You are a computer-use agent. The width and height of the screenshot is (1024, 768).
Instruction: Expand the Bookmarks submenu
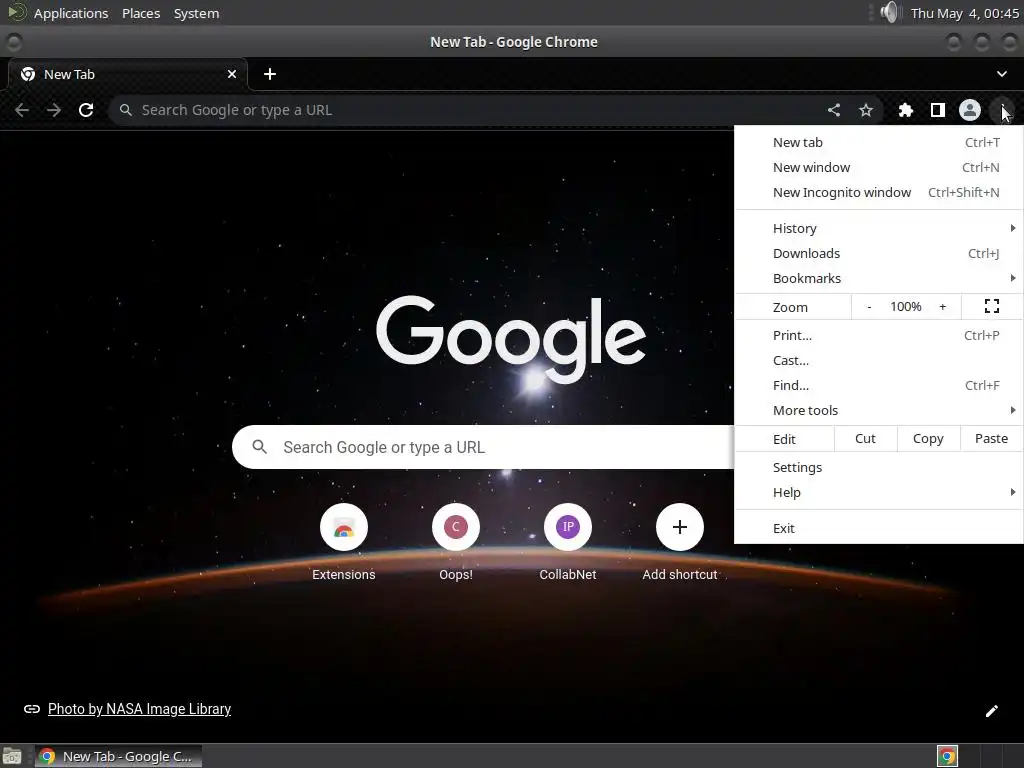(878, 278)
